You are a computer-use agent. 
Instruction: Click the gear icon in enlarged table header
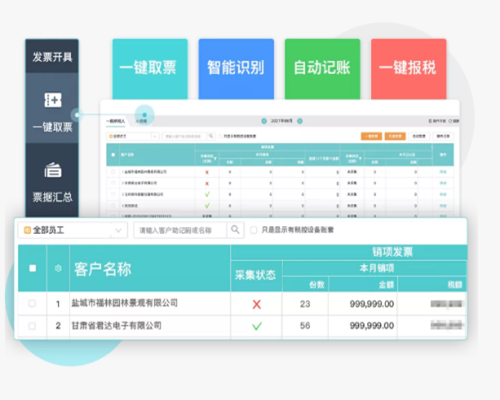[58, 268]
